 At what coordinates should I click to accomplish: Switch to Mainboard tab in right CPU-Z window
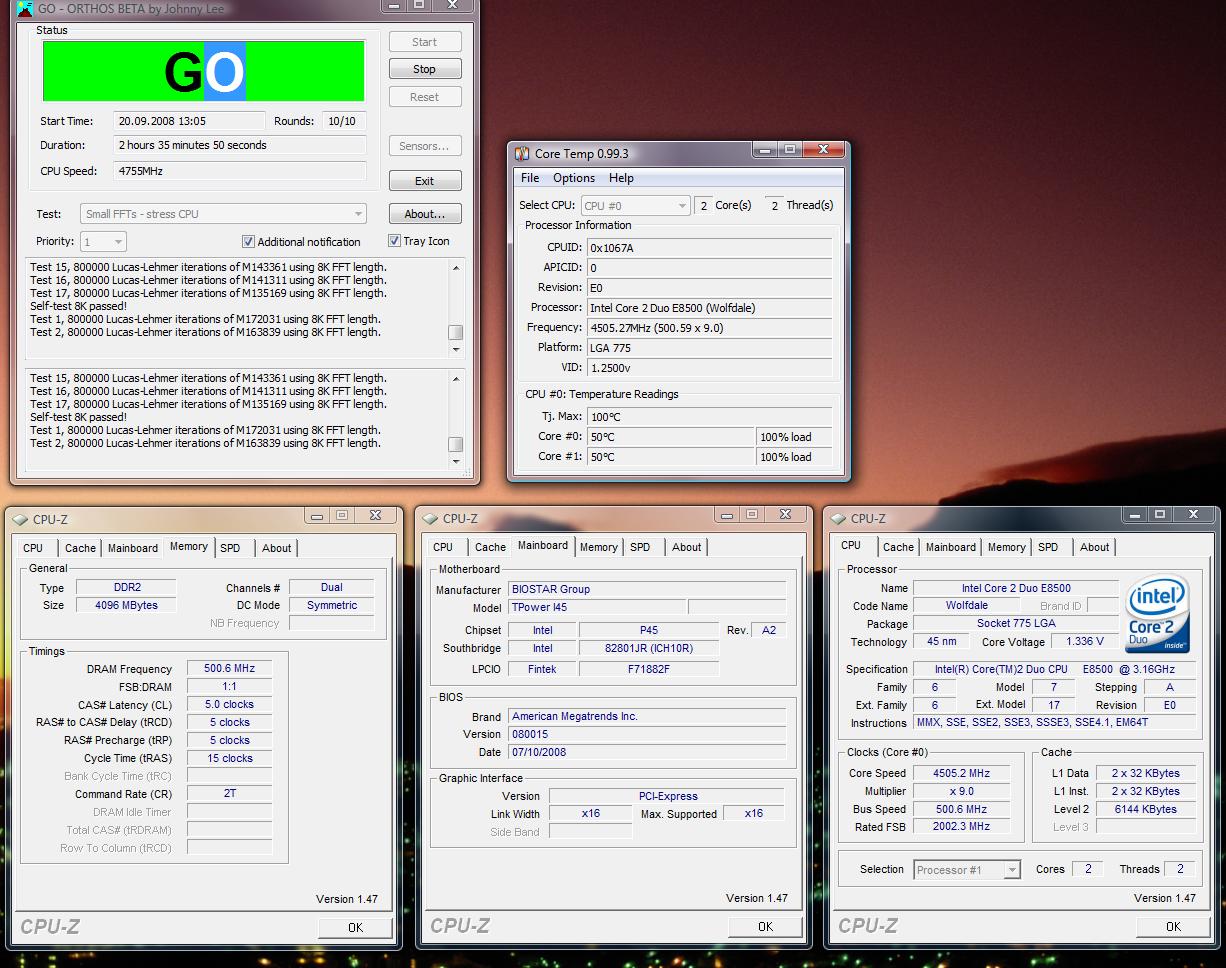coord(950,547)
